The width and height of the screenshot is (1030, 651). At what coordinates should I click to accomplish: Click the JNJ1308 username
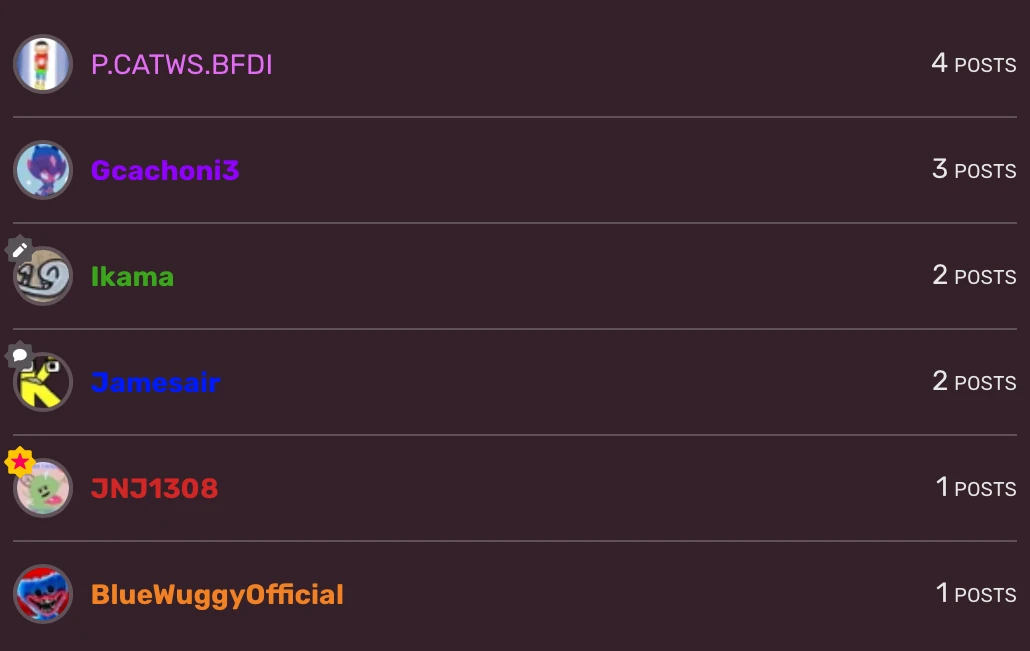pos(154,488)
